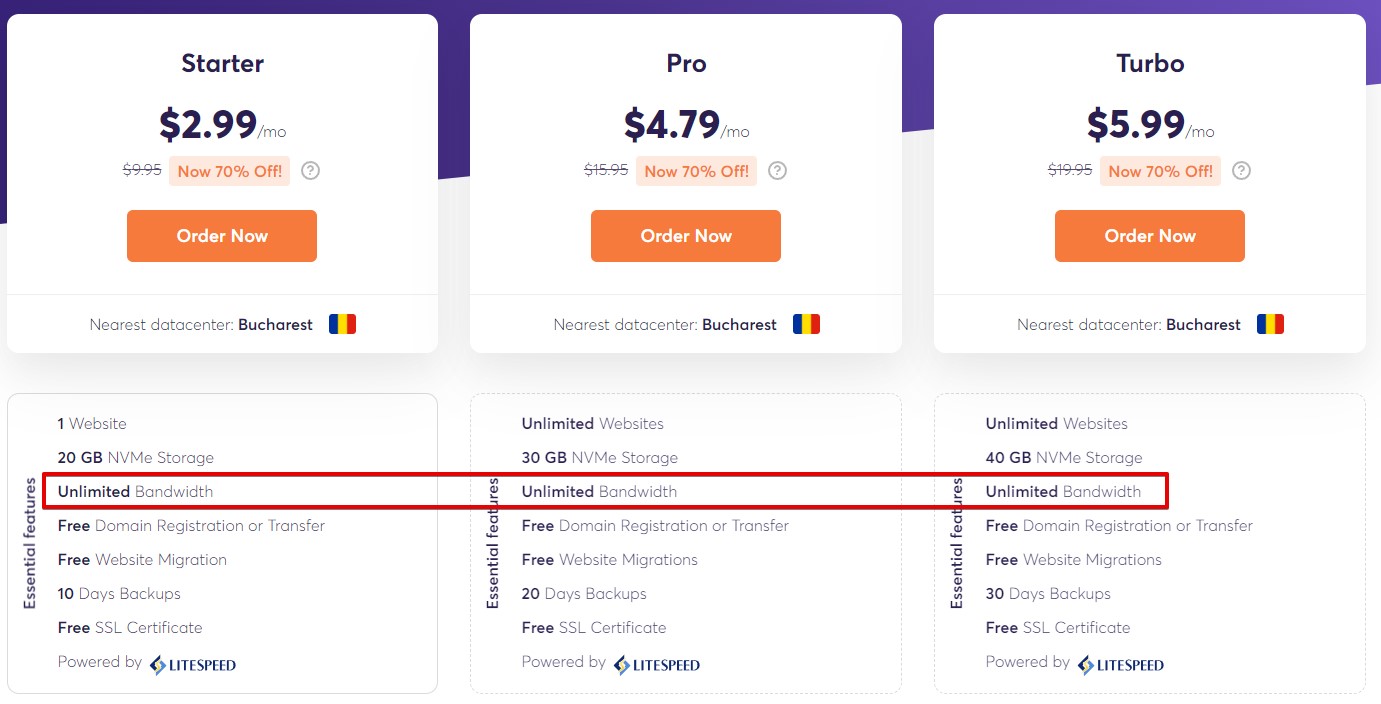Click the LiteSpeed logo in Pro features

[x=657, y=665]
